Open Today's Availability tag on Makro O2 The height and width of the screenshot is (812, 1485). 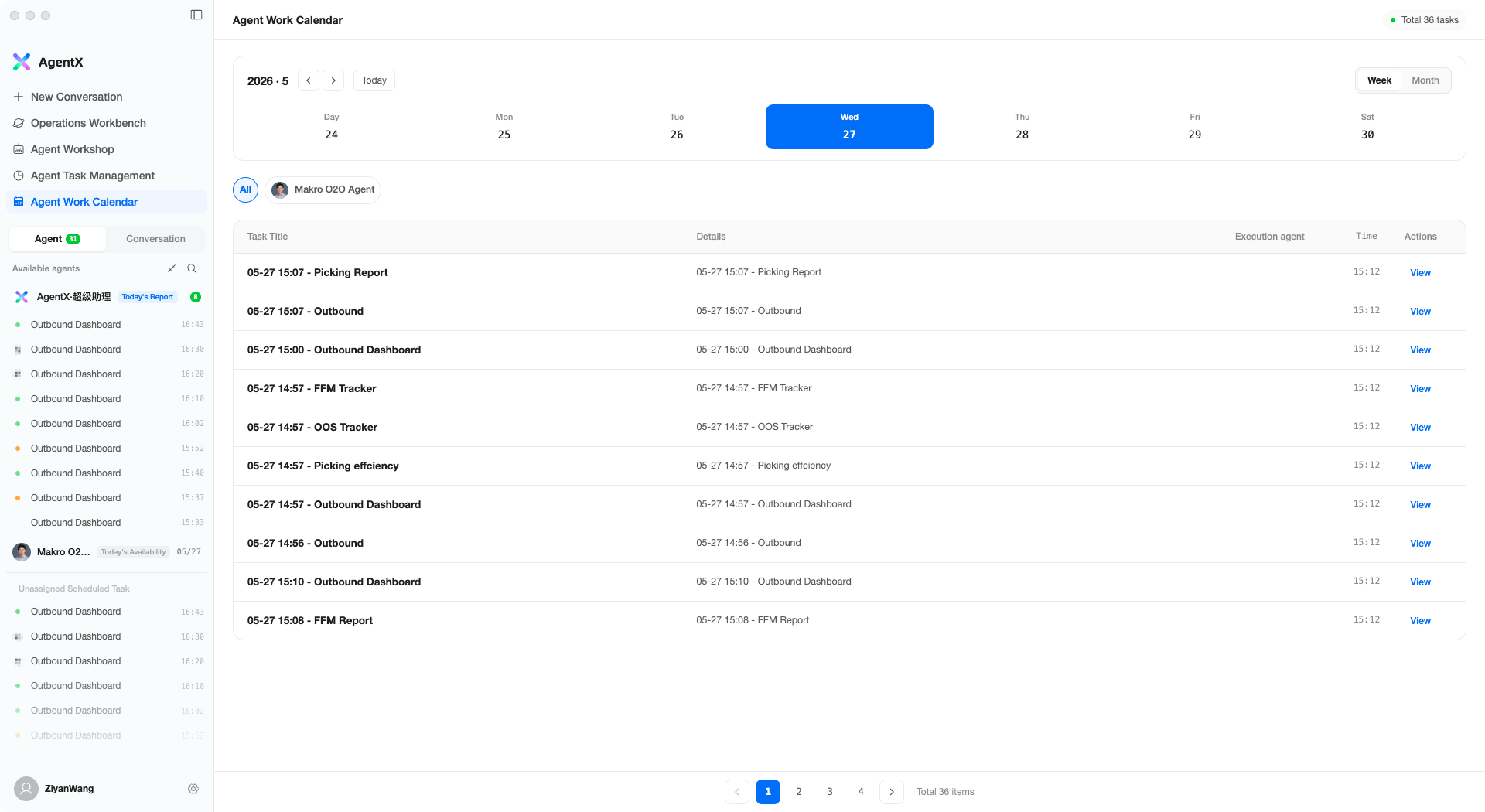tap(134, 552)
